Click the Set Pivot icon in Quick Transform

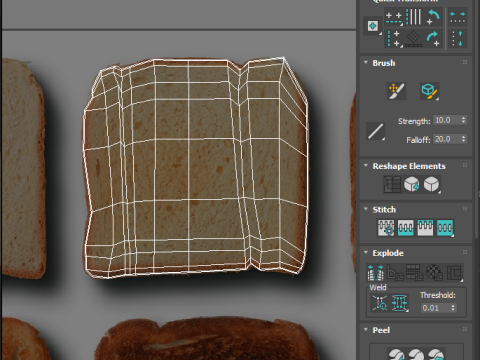click(373, 26)
